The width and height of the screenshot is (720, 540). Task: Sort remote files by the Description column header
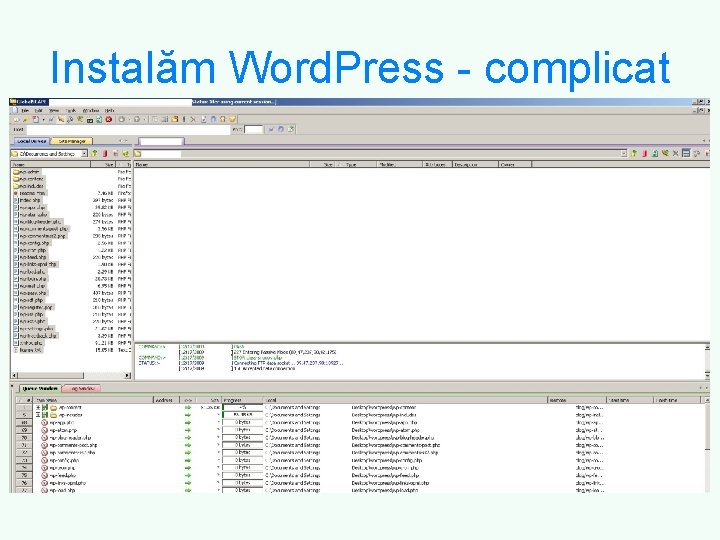pyautogui.click(x=475, y=164)
